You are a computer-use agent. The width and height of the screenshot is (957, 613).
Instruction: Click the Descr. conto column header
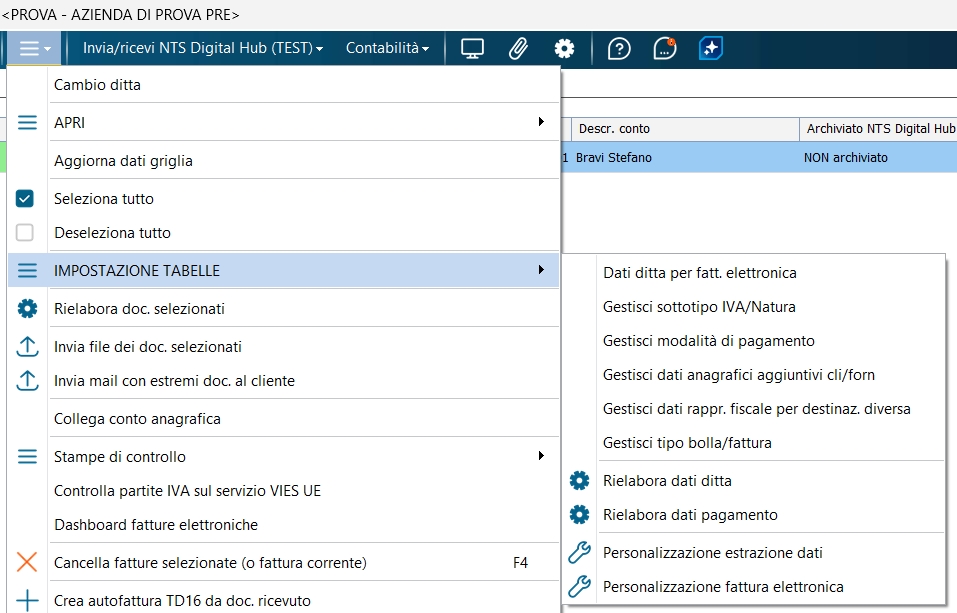click(614, 129)
